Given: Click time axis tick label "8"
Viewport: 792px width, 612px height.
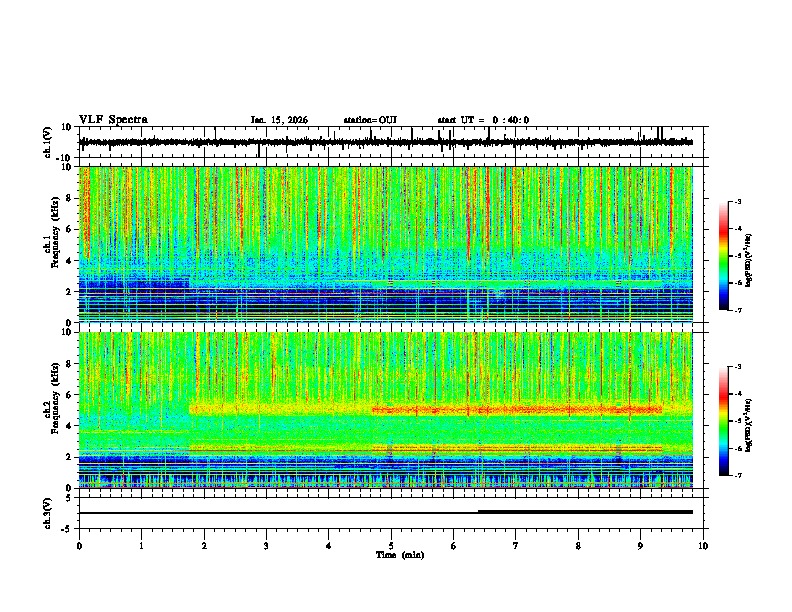Looking at the screenshot, I should (578, 546).
